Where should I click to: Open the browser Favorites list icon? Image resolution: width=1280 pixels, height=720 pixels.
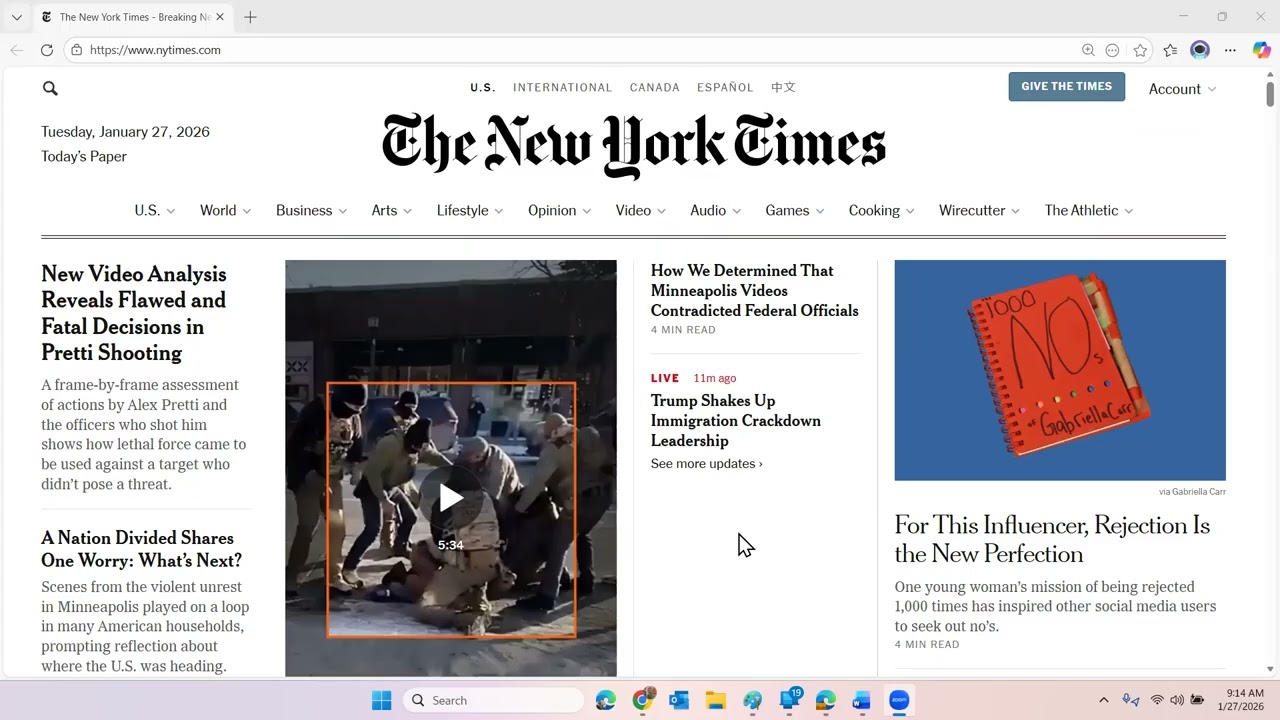tap(1170, 50)
